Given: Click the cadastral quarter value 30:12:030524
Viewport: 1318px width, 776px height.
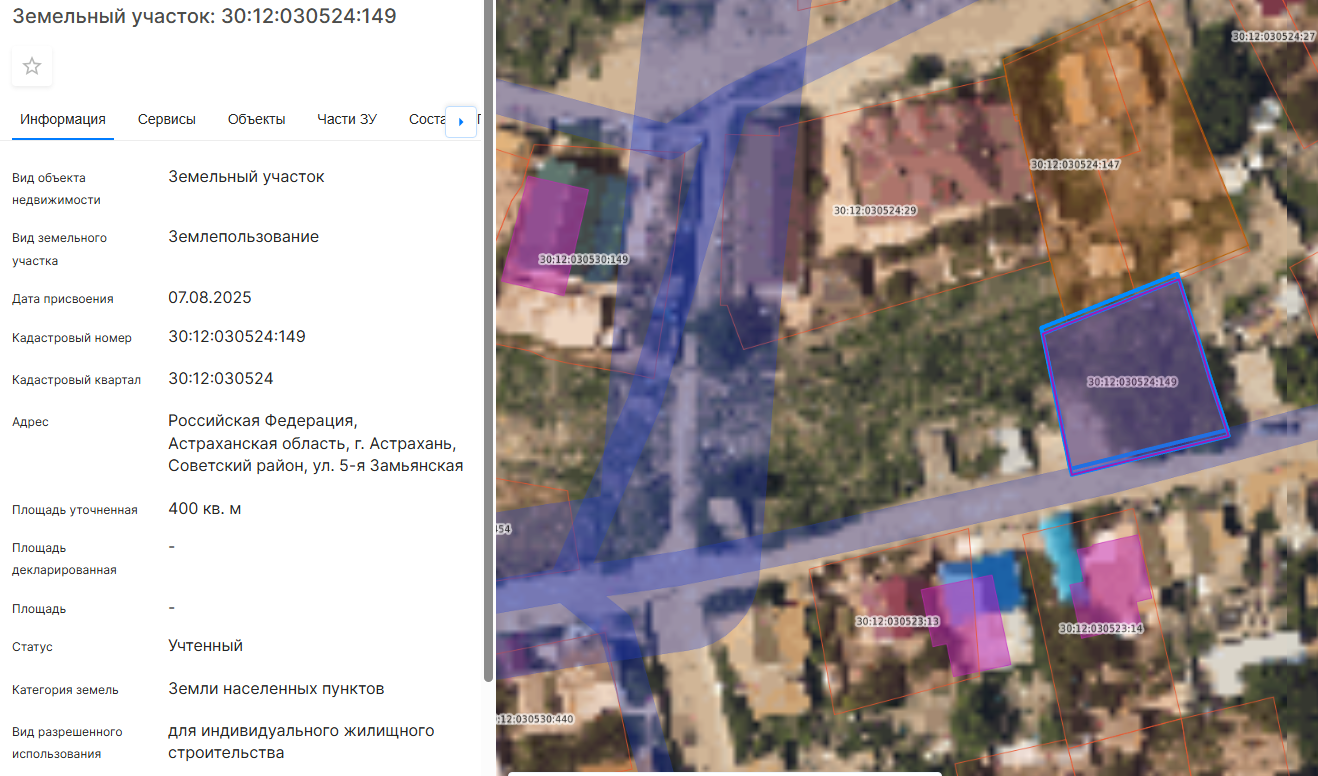Looking at the screenshot, I should [x=221, y=379].
